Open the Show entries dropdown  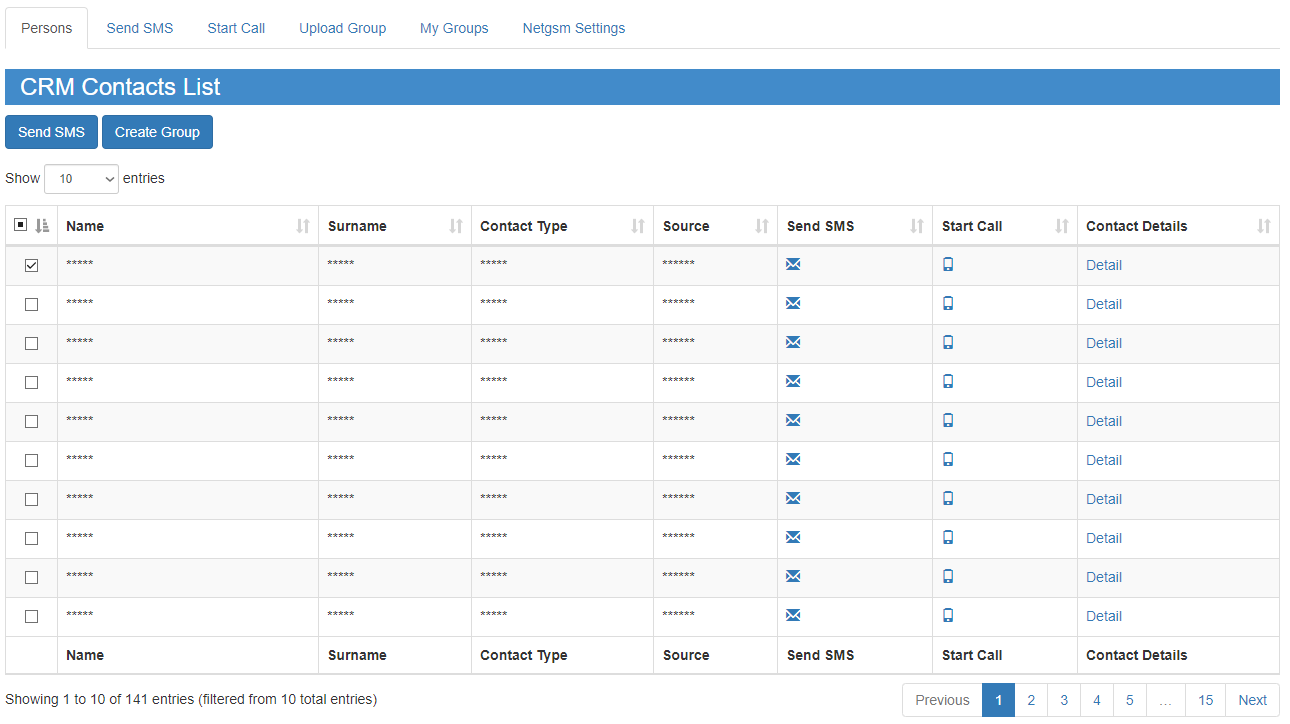click(81, 179)
